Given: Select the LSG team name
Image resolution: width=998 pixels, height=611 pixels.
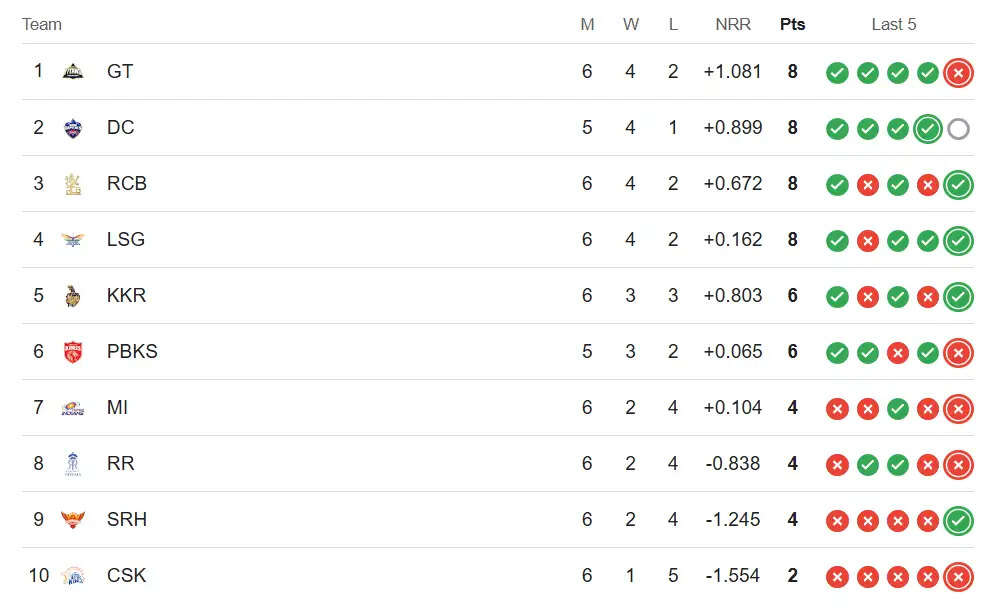Looking at the screenshot, I should click(x=126, y=239).
